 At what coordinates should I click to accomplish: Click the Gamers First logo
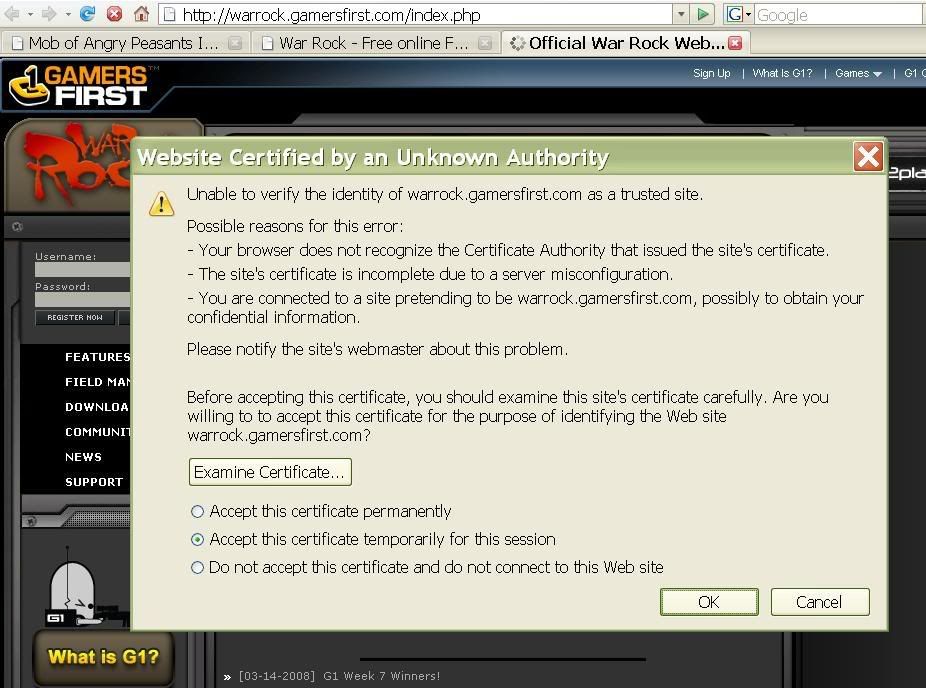80,86
